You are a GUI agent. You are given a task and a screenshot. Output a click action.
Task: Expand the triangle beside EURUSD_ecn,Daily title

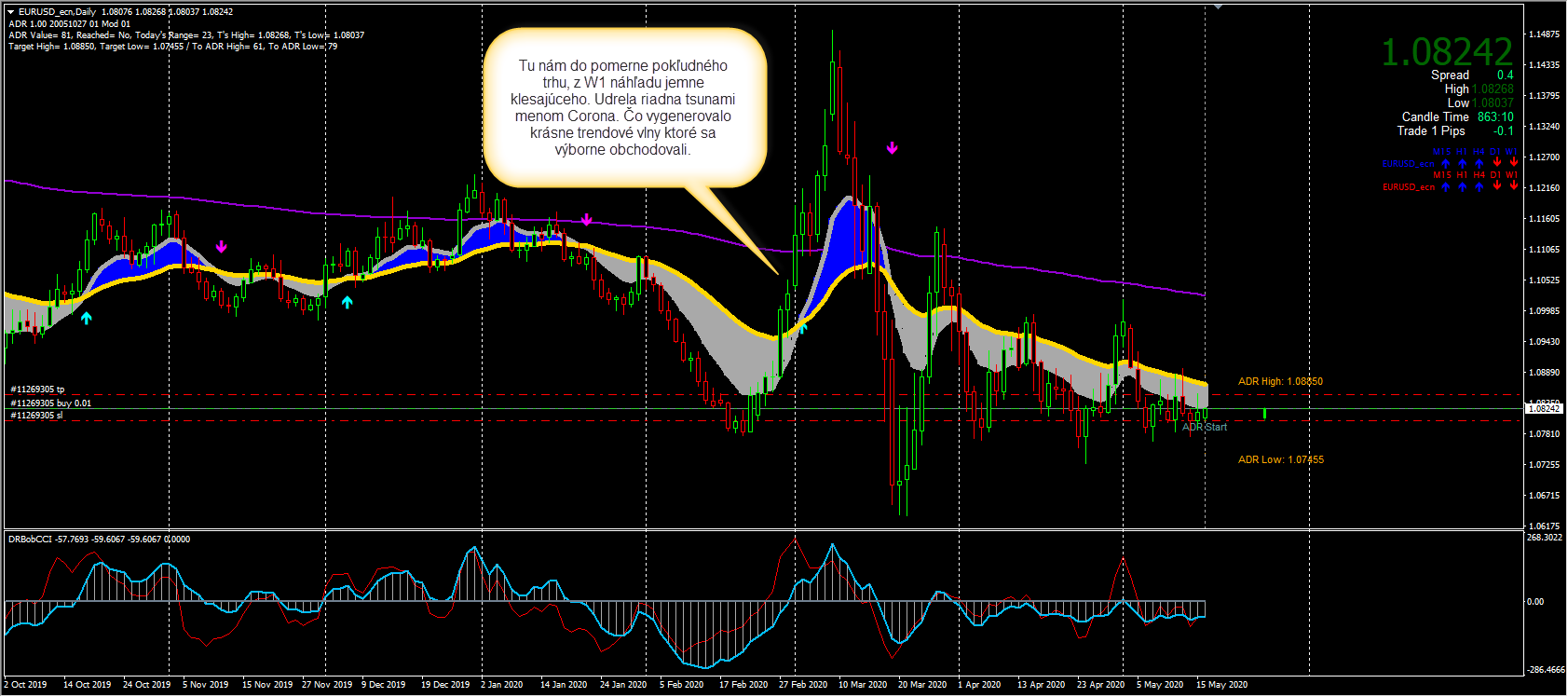point(10,12)
